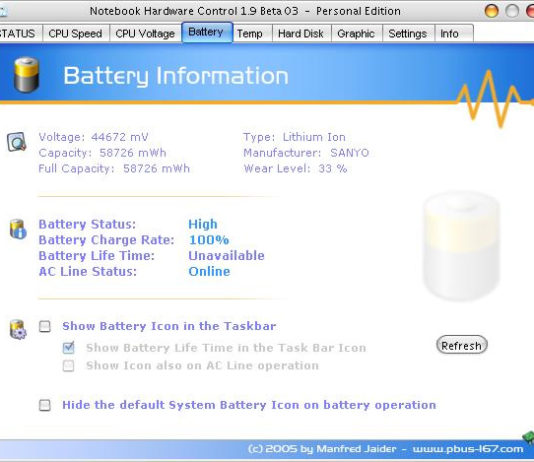534x462 pixels.
Task: Toggle Show Battery Life Time in Task Bar Icon
Action: coord(68,347)
